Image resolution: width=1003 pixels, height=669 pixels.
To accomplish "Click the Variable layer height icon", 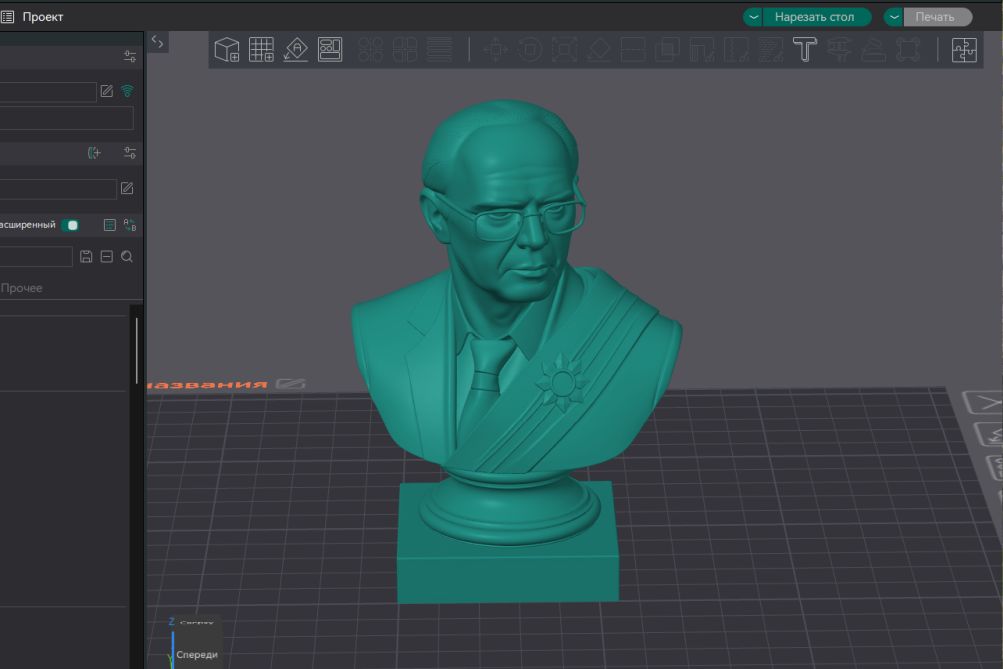I will tap(439, 49).
